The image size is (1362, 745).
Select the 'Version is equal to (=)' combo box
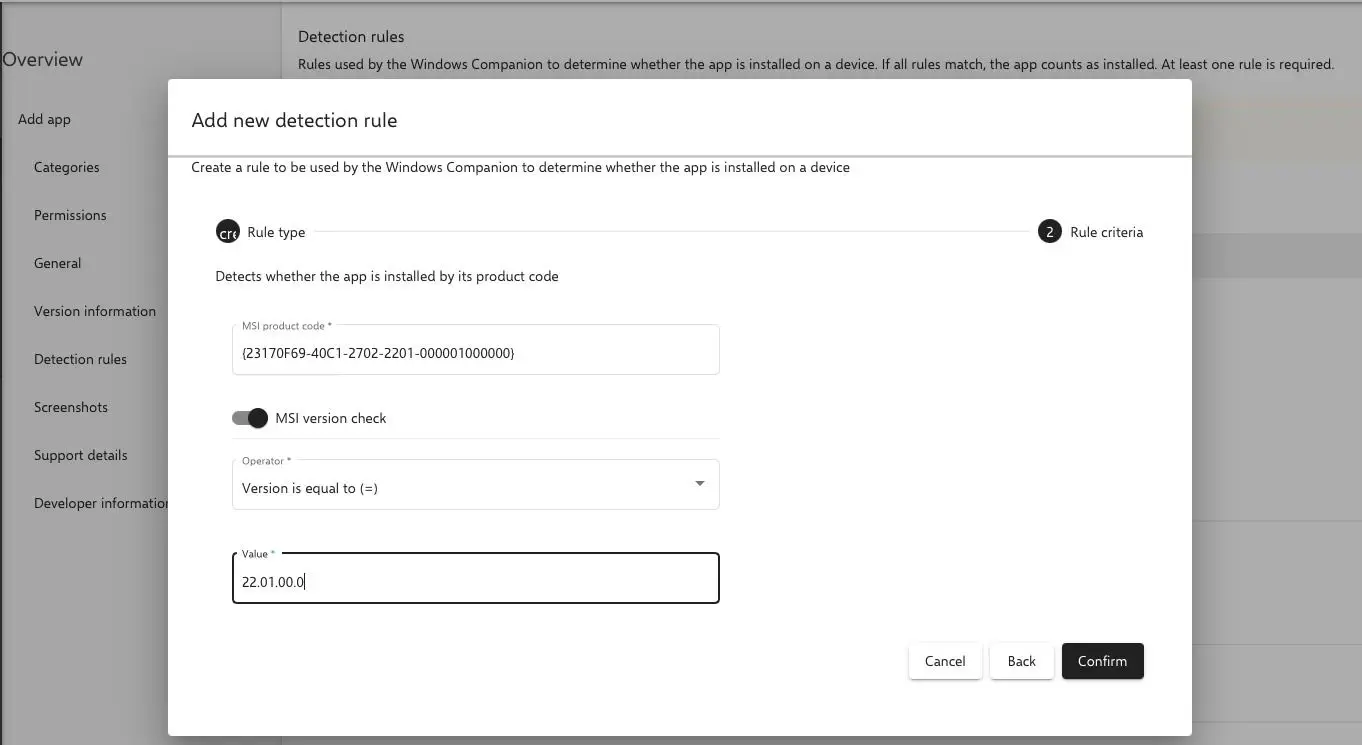tap(460, 487)
